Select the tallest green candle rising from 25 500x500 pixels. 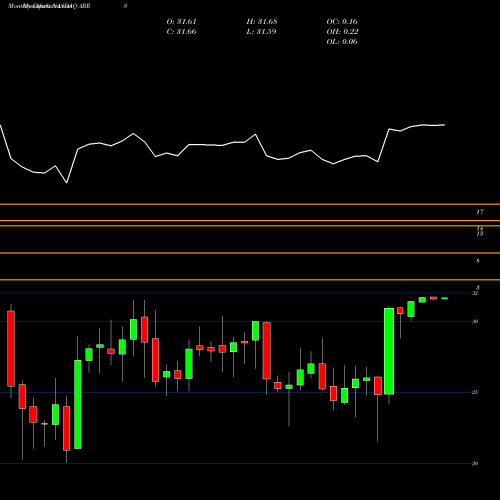tap(389, 351)
